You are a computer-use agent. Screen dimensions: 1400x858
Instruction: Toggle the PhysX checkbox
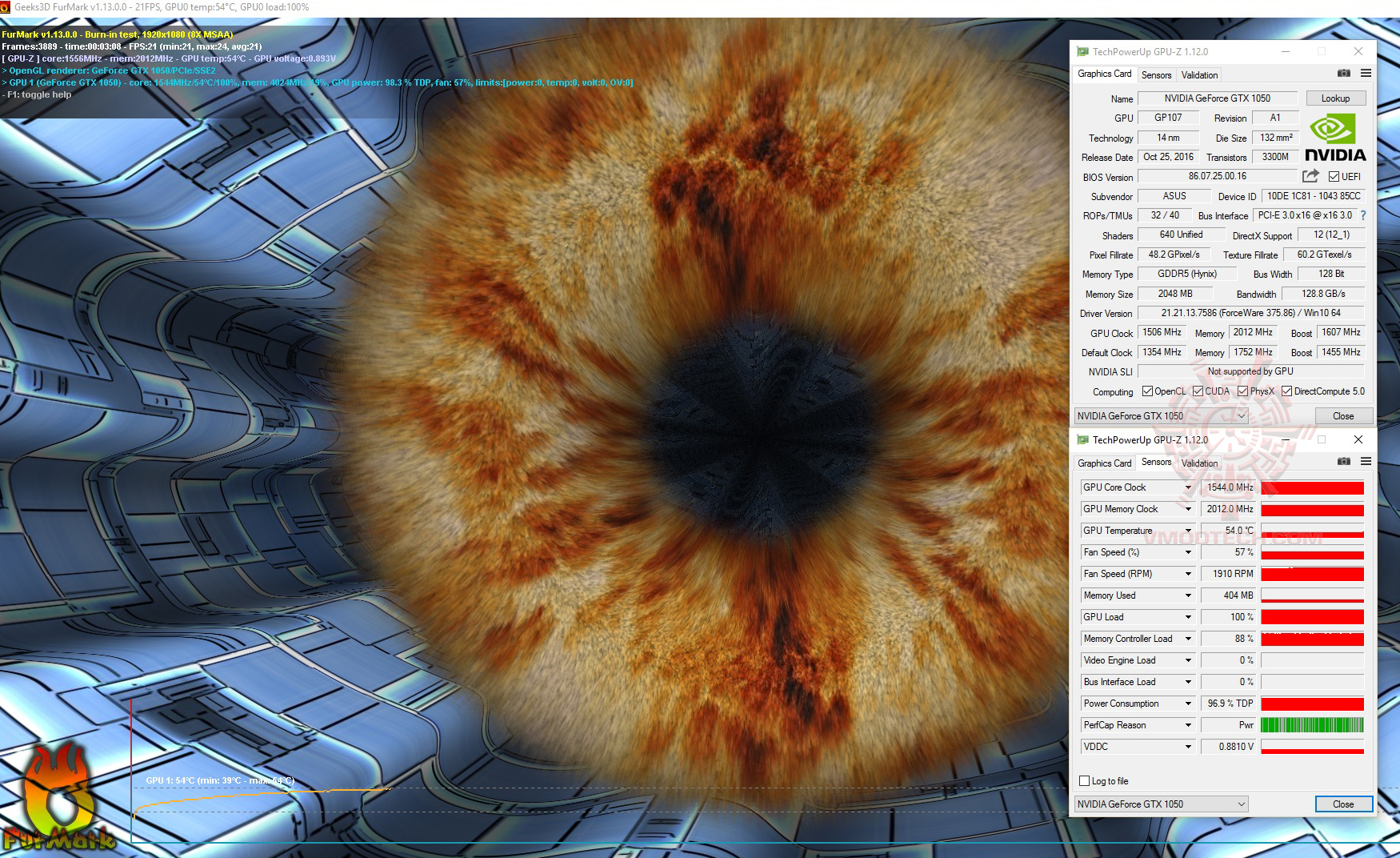pos(1242,391)
